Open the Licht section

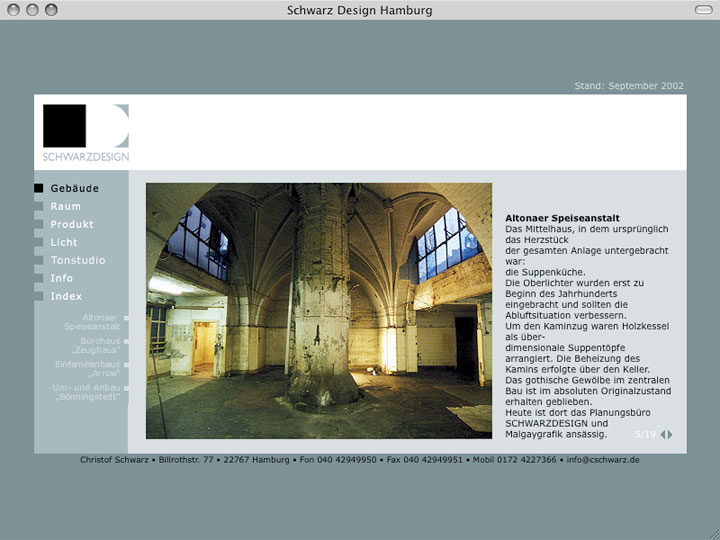(x=64, y=242)
